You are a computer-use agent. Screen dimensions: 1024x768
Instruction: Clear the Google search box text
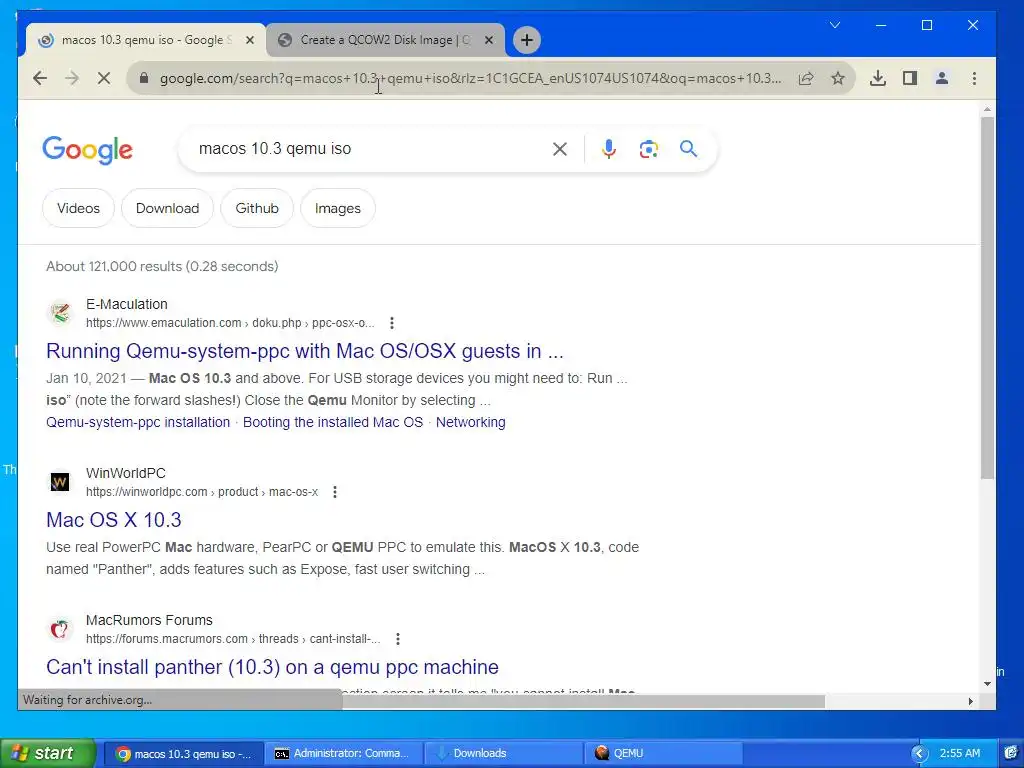click(x=560, y=149)
